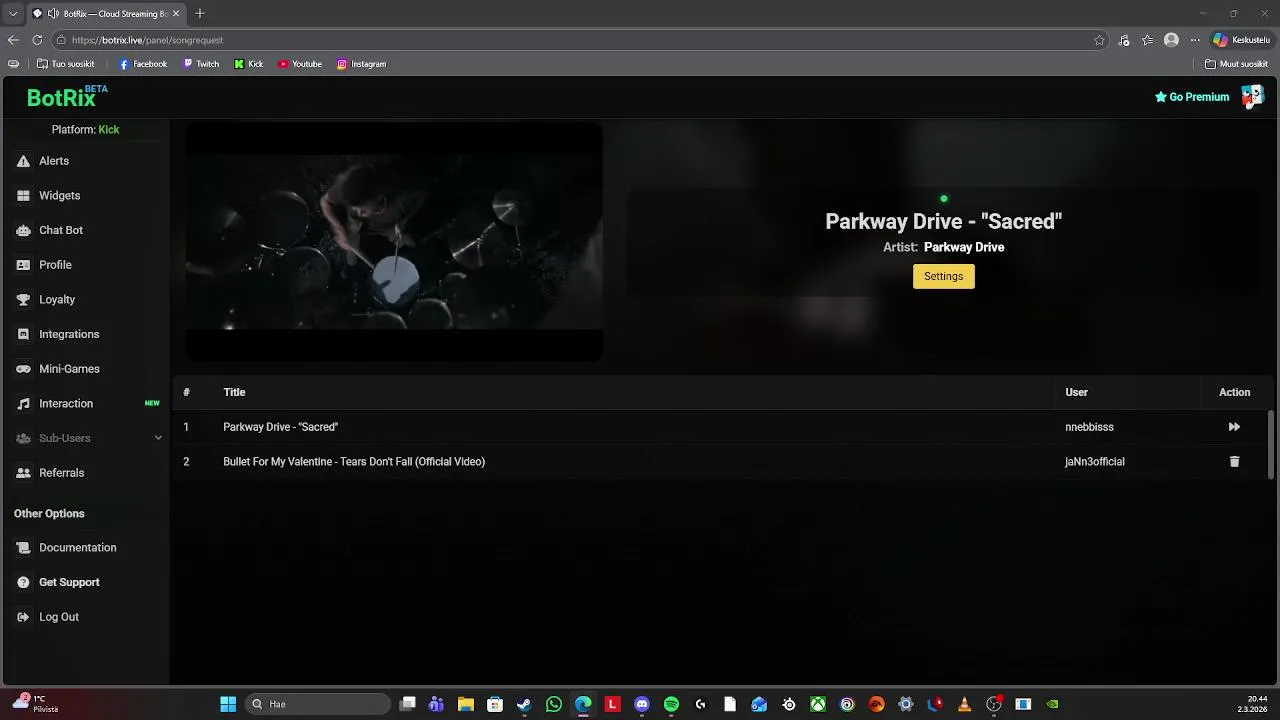Click Go Premium link

[1192, 97]
